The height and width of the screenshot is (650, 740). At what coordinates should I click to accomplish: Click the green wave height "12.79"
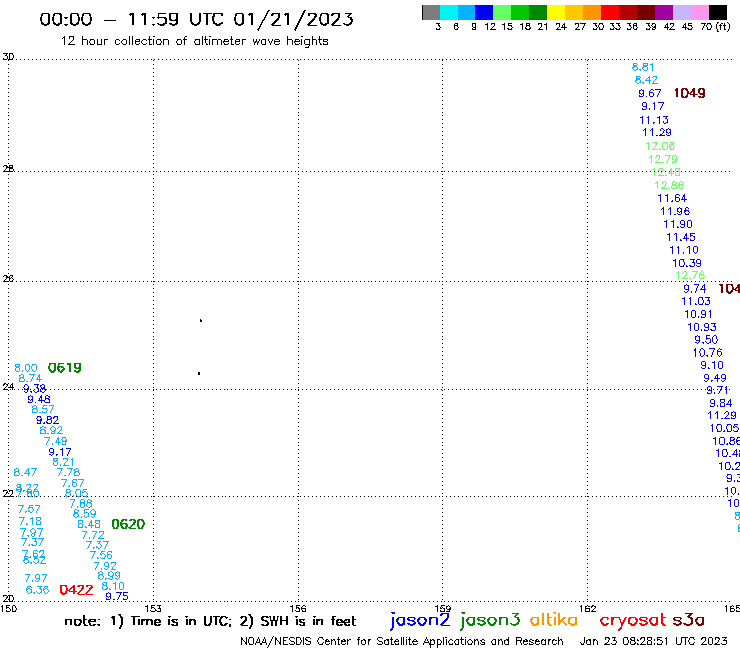tap(663, 159)
